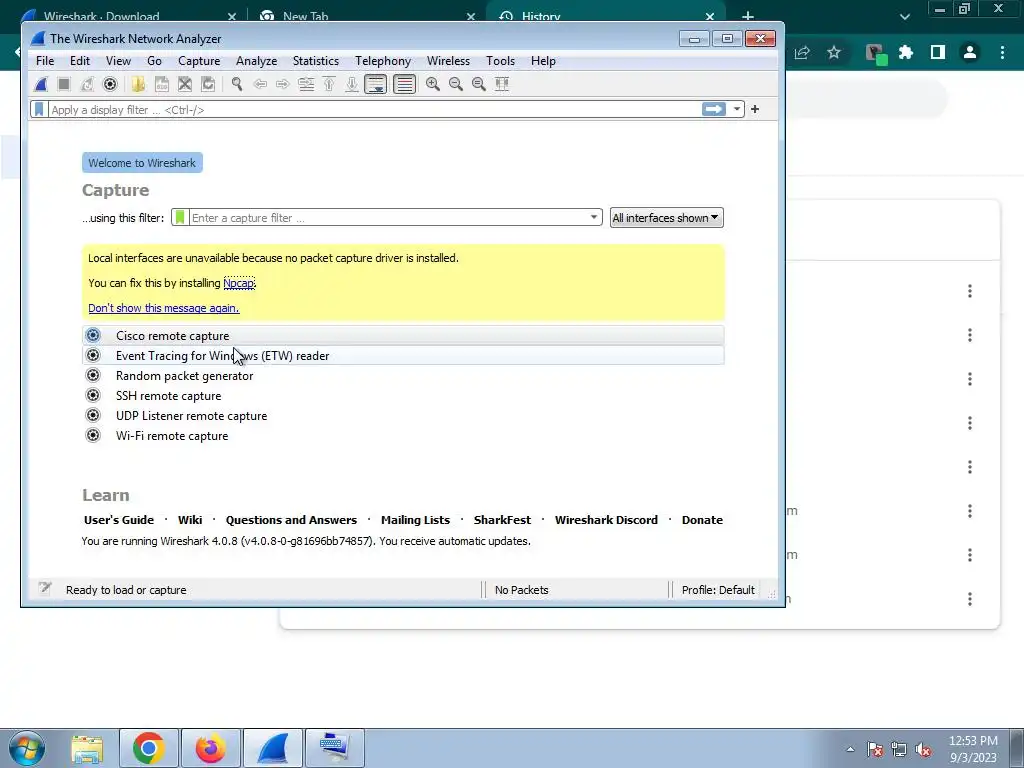Click the Close capture file icon
Image resolution: width=1024 pixels, height=768 pixels.
(185, 84)
